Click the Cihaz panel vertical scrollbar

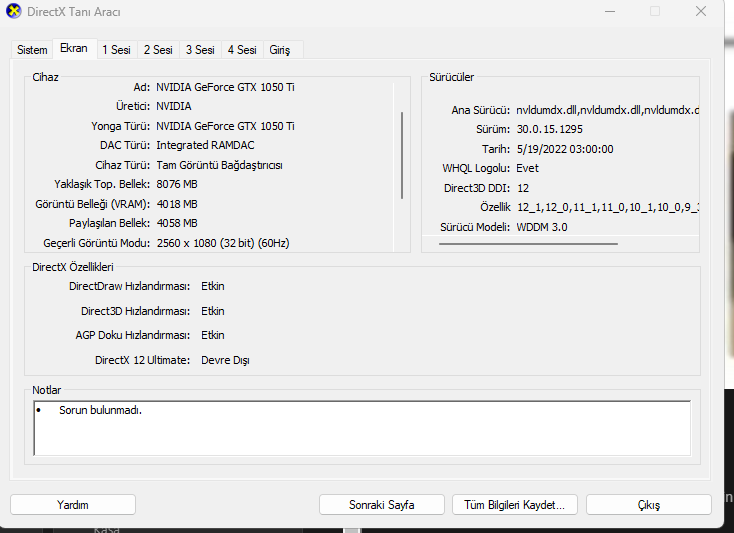(x=402, y=156)
